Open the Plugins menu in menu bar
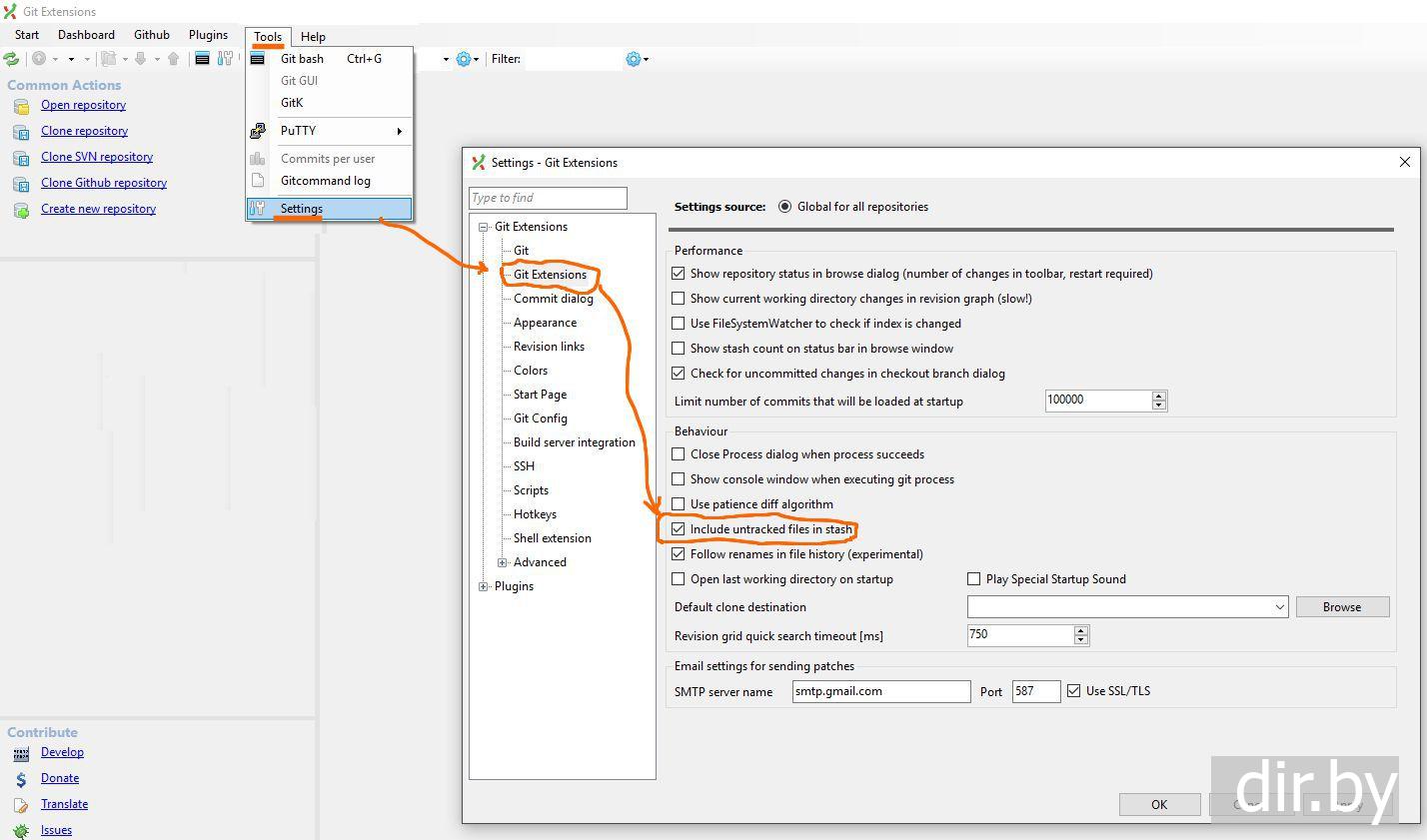Viewport: 1427px width, 840px height. 208,35
